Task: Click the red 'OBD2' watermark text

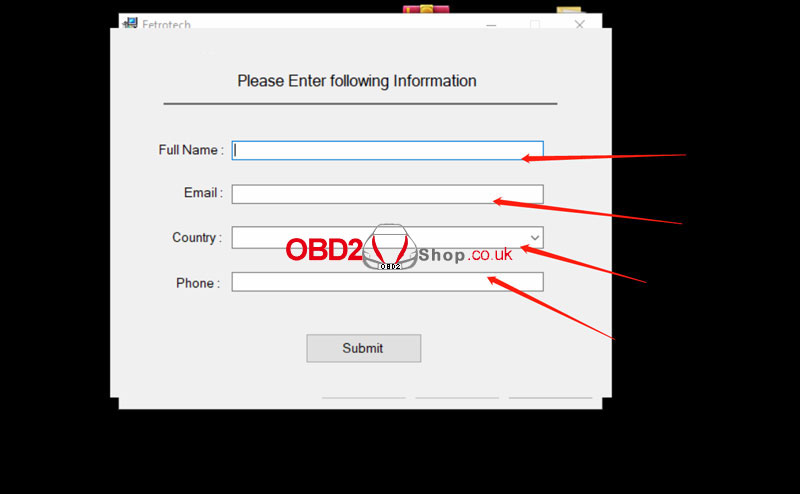Action: point(324,250)
